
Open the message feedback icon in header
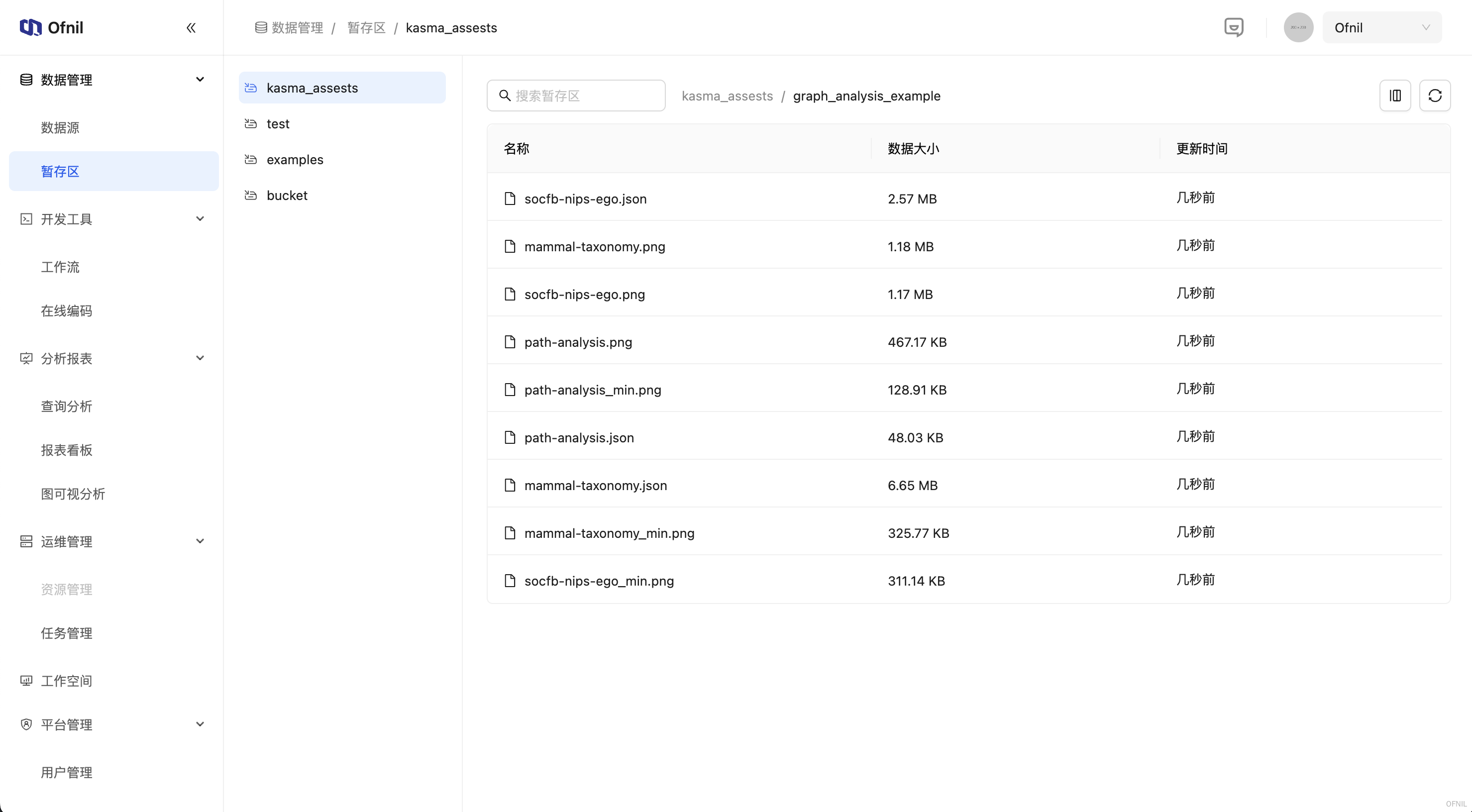(x=1234, y=27)
